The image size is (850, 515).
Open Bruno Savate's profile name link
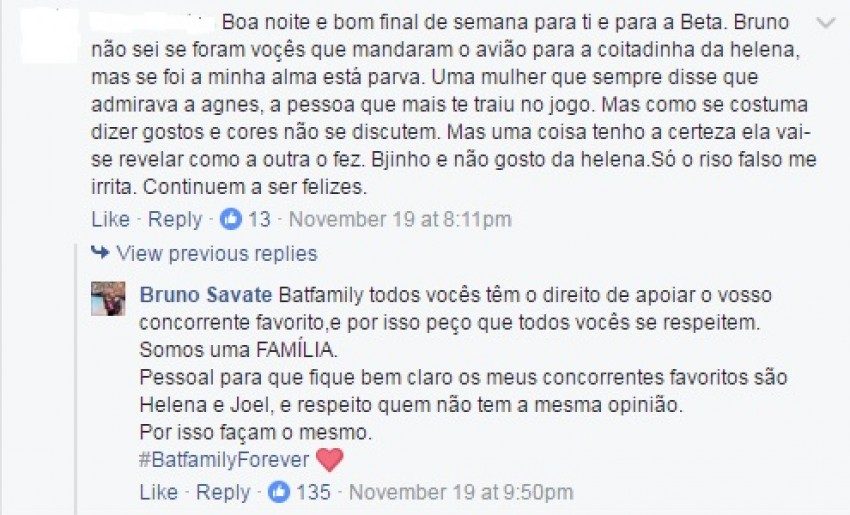pos(206,296)
